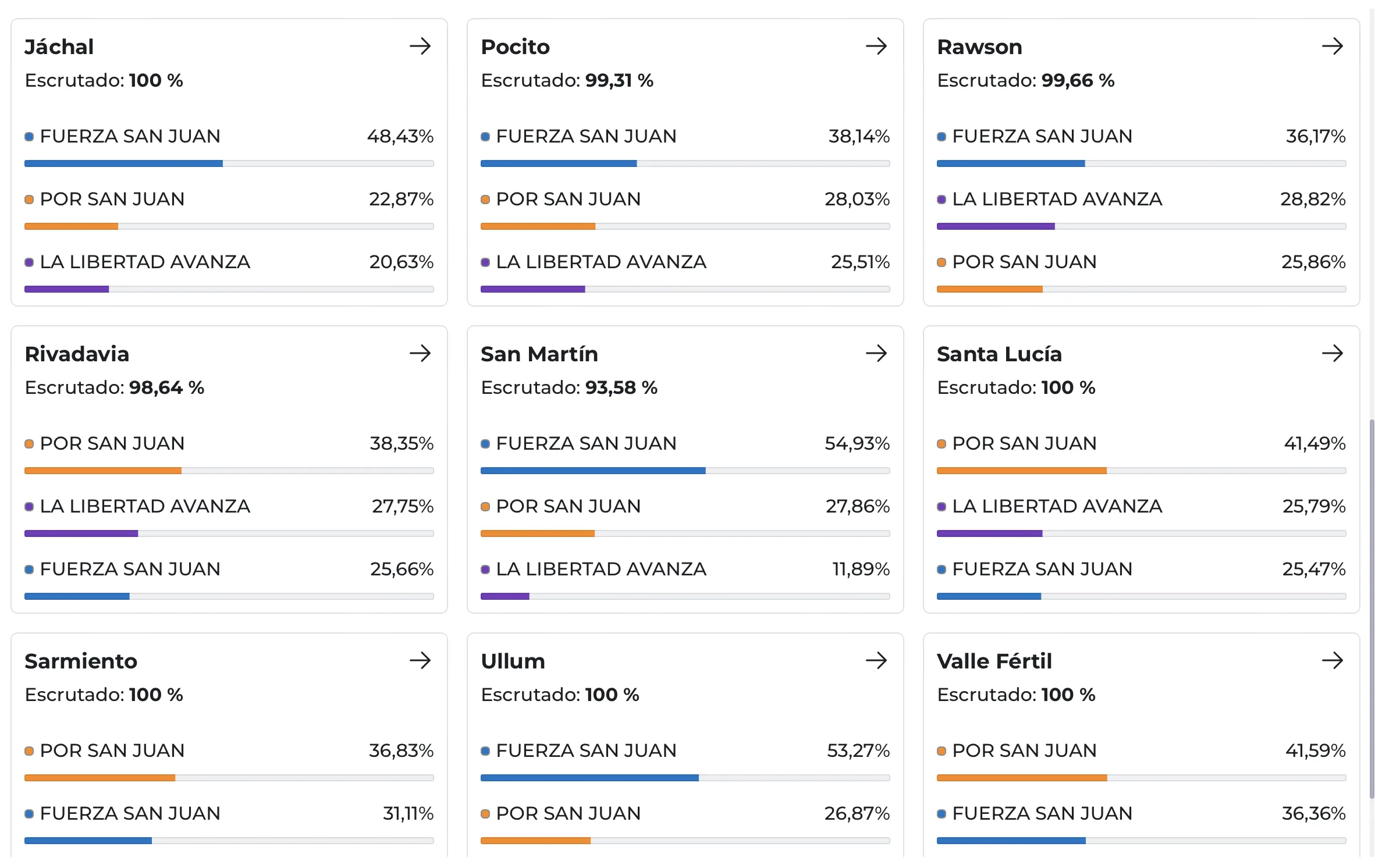
Task: Select the San Martín heading
Action: 539,354
